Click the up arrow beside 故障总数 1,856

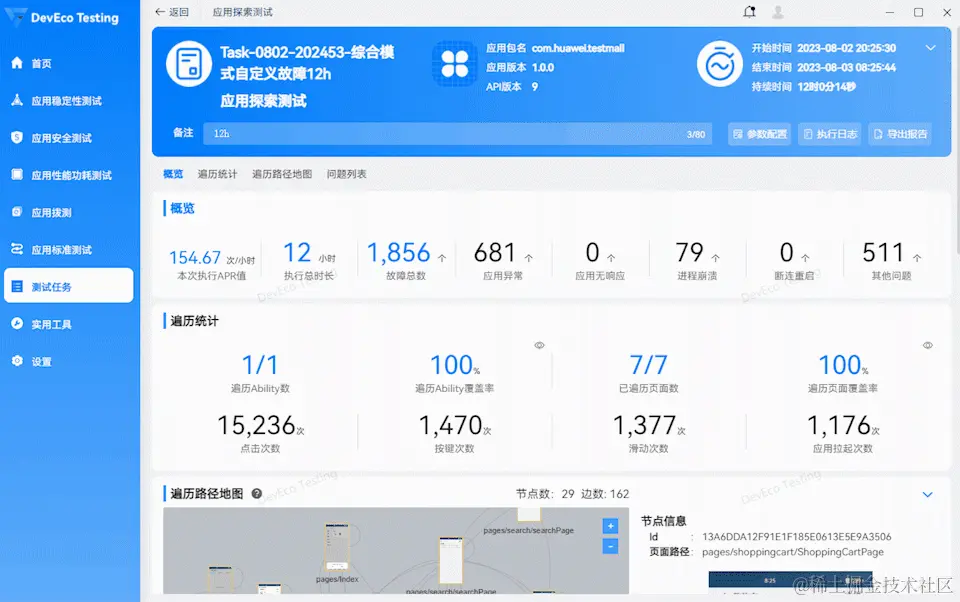tap(442, 258)
